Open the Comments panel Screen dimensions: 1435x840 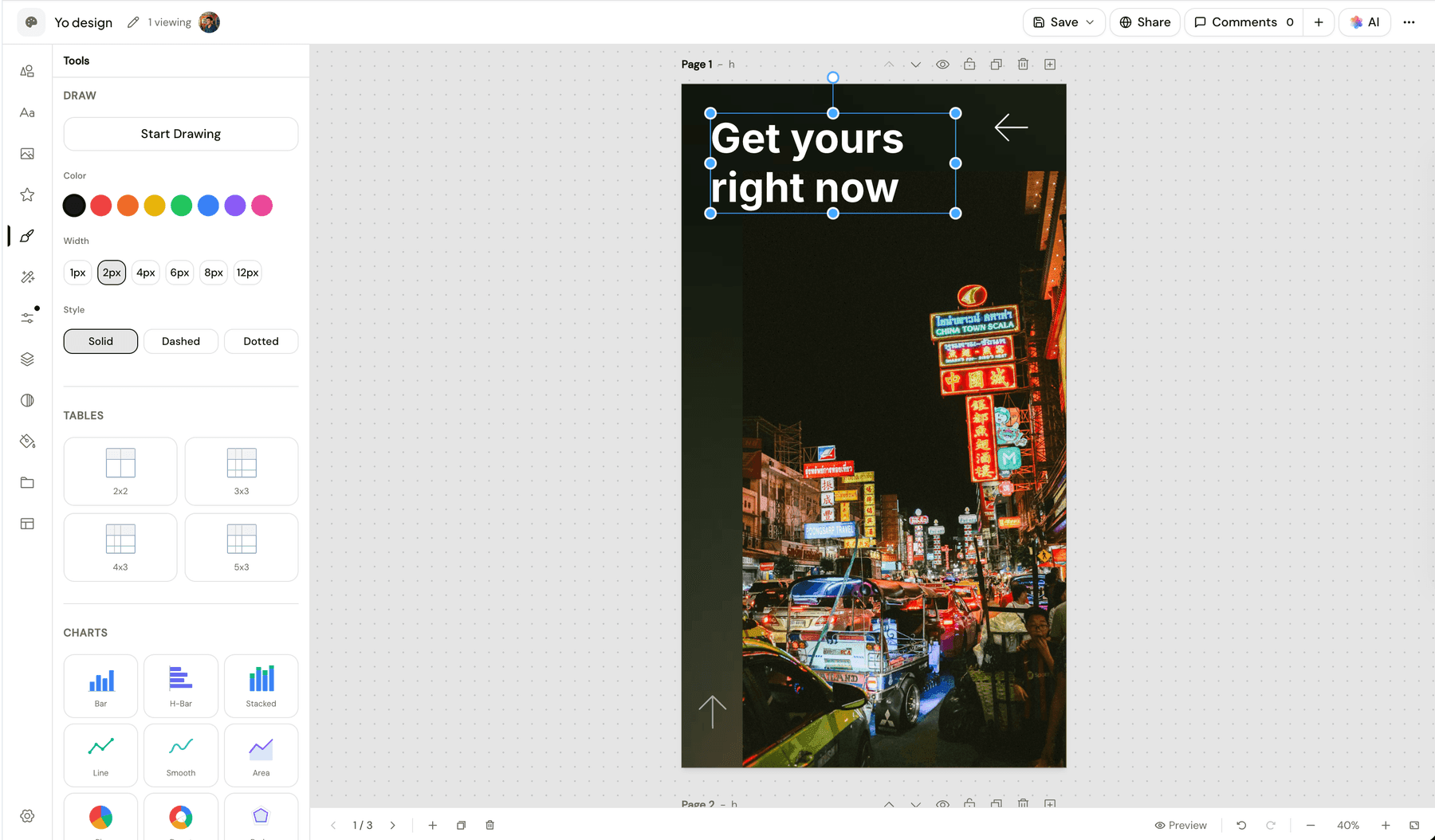(x=1244, y=22)
